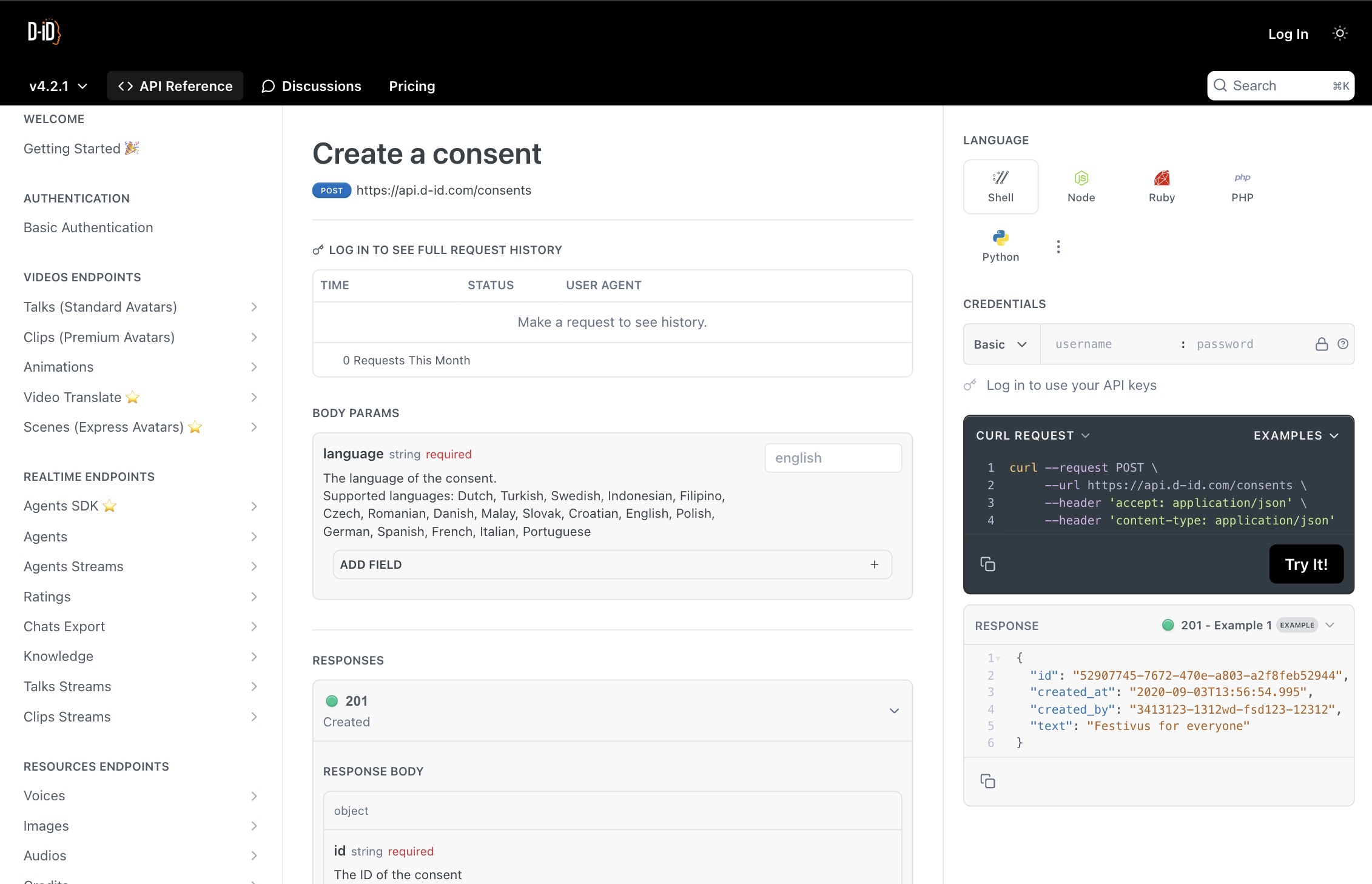
Task: Select the Node language icon
Action: pyautogui.click(x=1081, y=187)
